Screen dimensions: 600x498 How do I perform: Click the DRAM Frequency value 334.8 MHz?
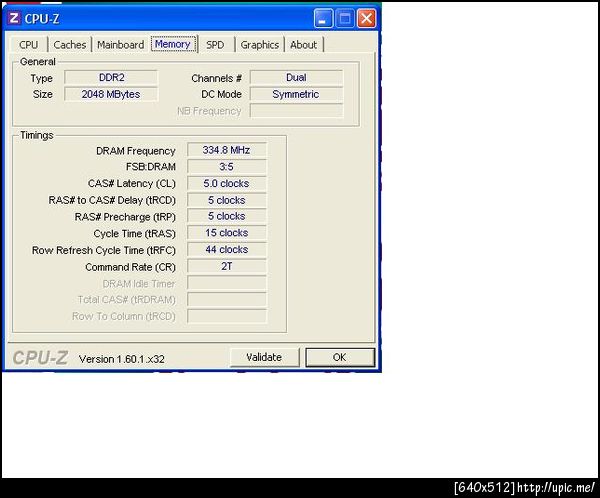tap(227, 150)
